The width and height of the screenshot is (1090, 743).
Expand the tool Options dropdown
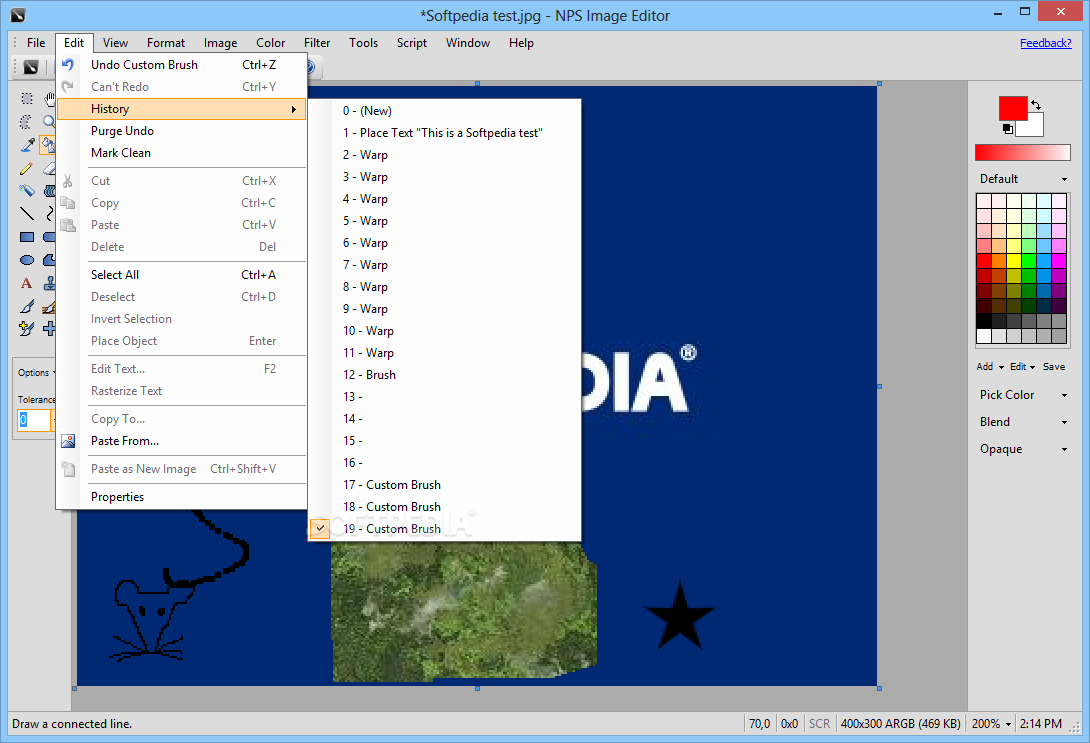pyautogui.click(x=35, y=373)
